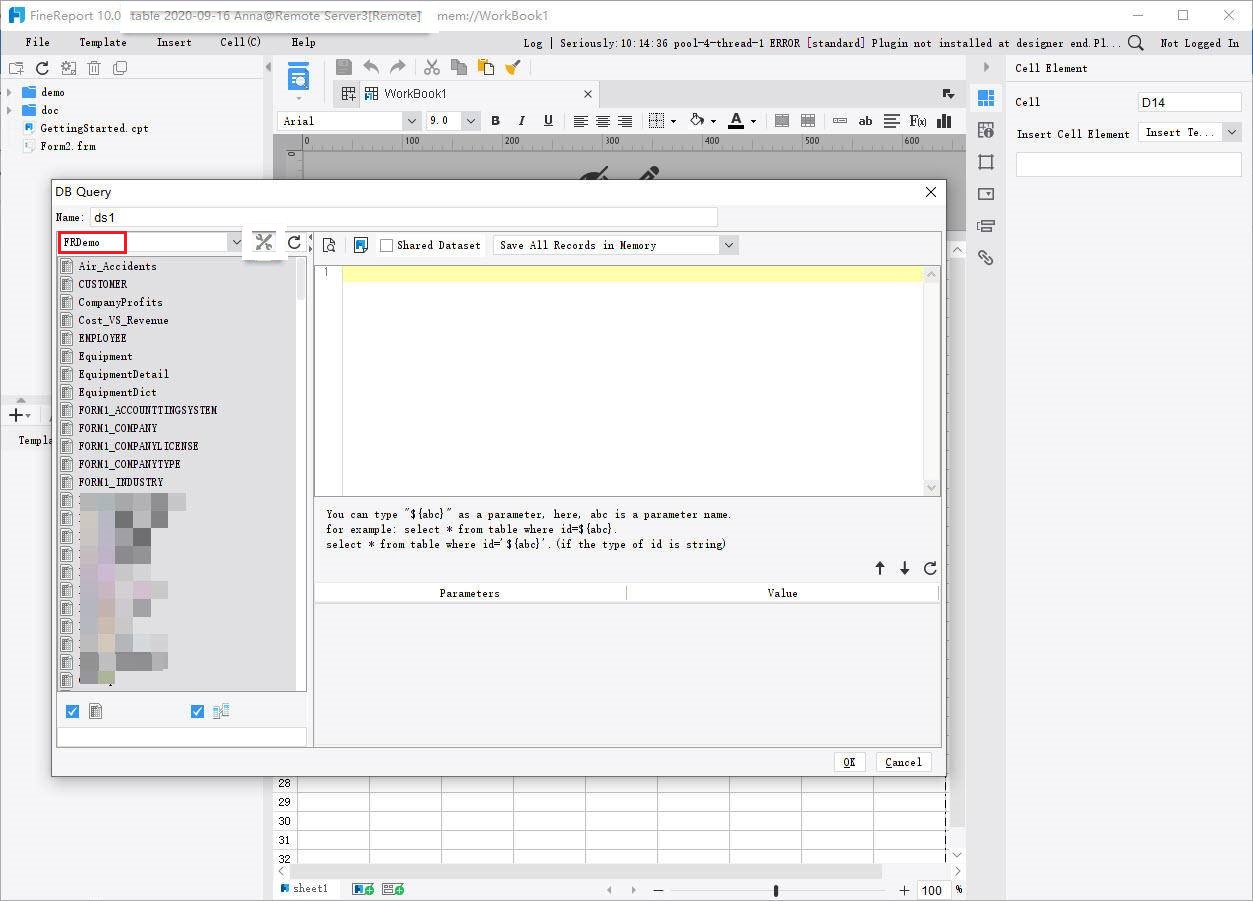The width and height of the screenshot is (1253, 901).
Task: Select the Cell Element panel icon
Action: point(985,97)
